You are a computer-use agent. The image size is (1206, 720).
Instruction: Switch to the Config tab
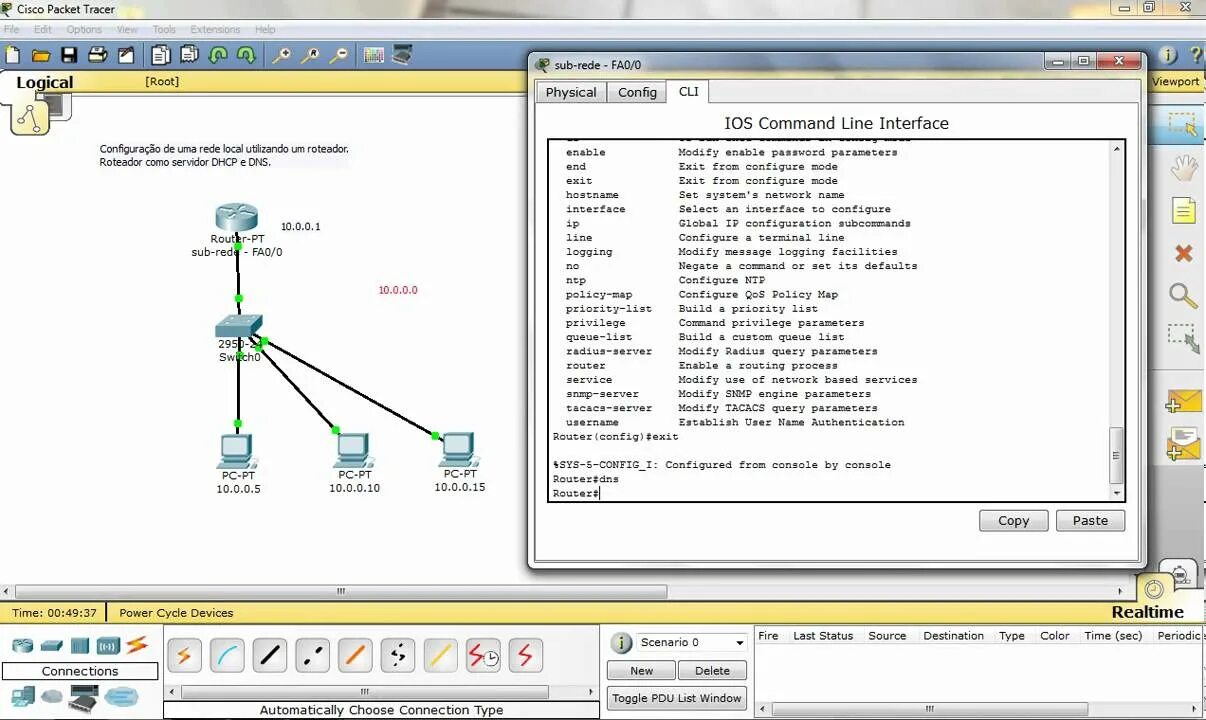(x=637, y=92)
